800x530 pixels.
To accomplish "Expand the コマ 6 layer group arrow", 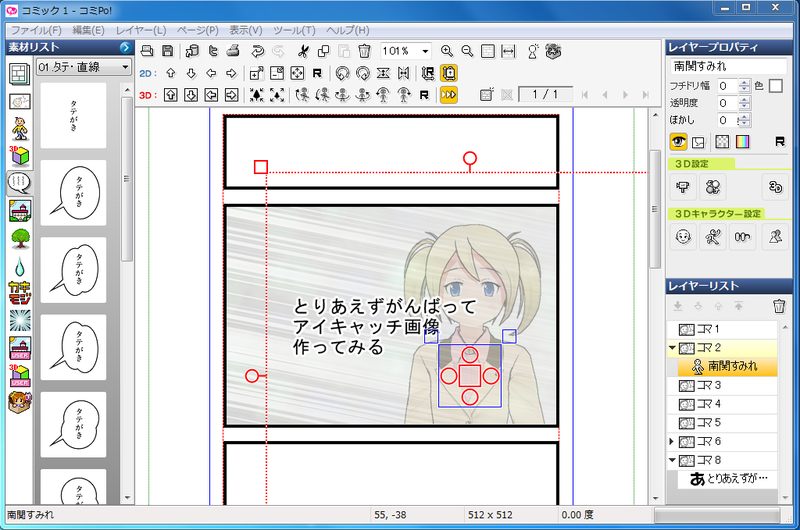I will [x=672, y=441].
